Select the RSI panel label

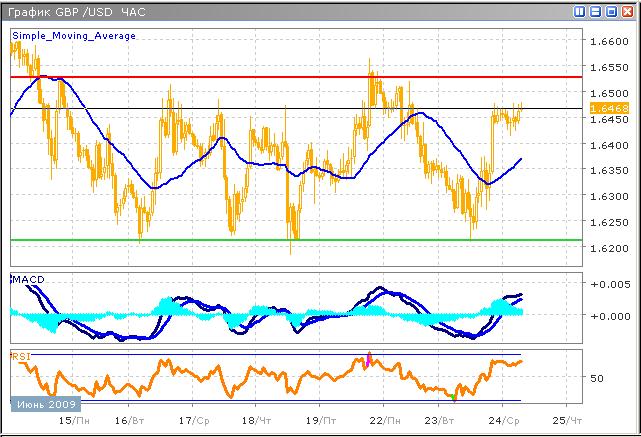[21, 355]
